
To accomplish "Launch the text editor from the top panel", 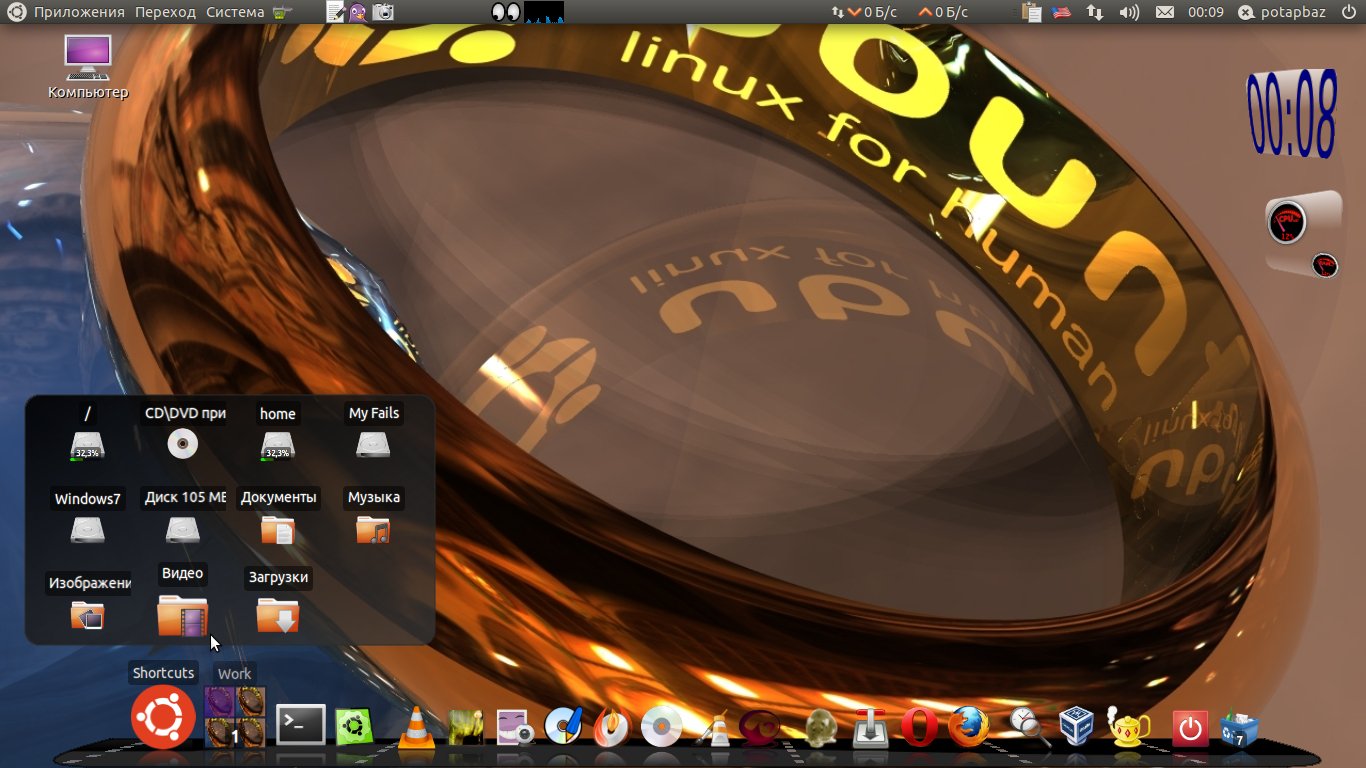I will [336, 12].
